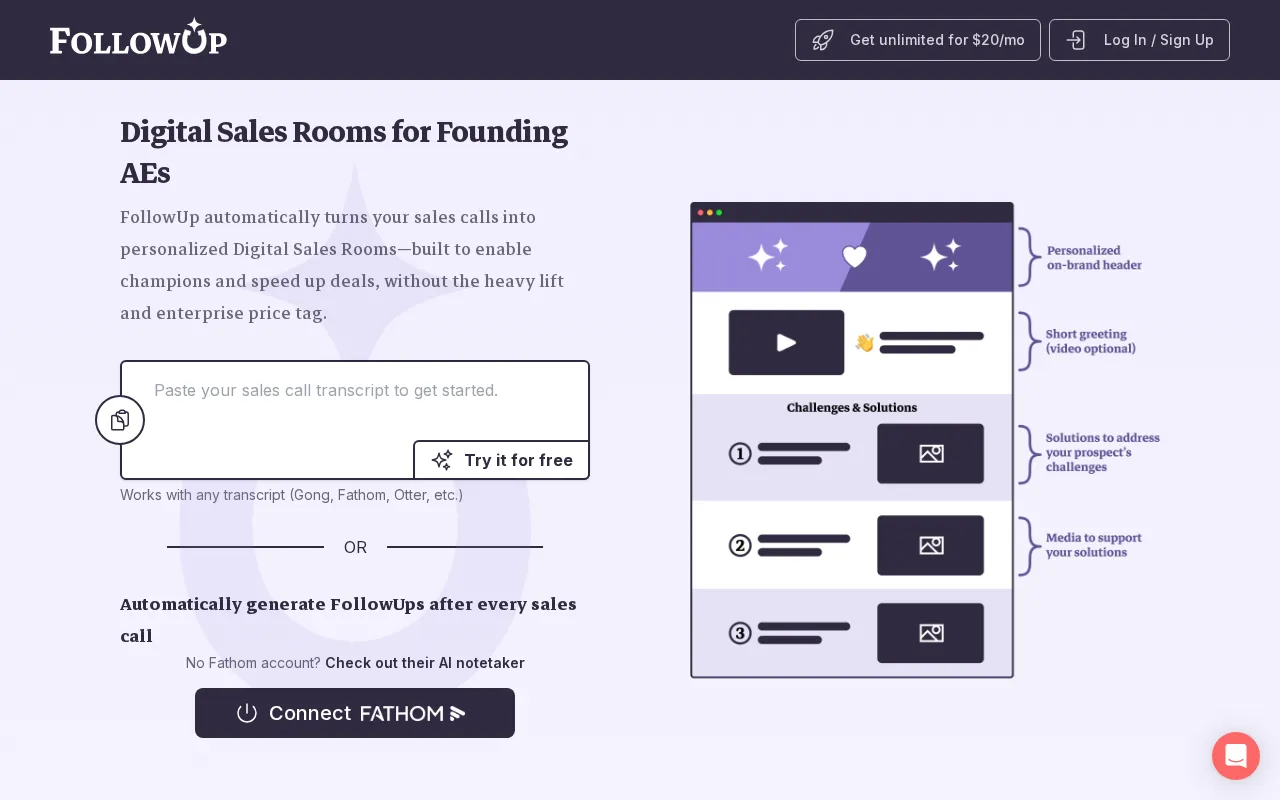This screenshot has width=1280, height=800.
Task: Click 'Media to support your solutions' label
Action: [1094, 545]
